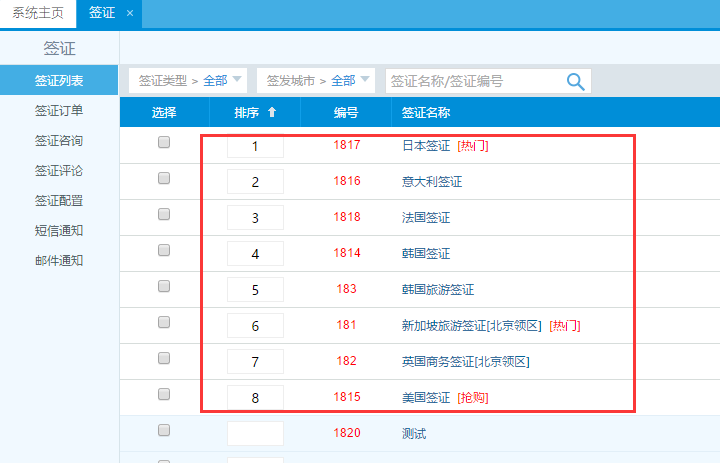
Task: Close the 签证 tab
Action: (x=129, y=13)
